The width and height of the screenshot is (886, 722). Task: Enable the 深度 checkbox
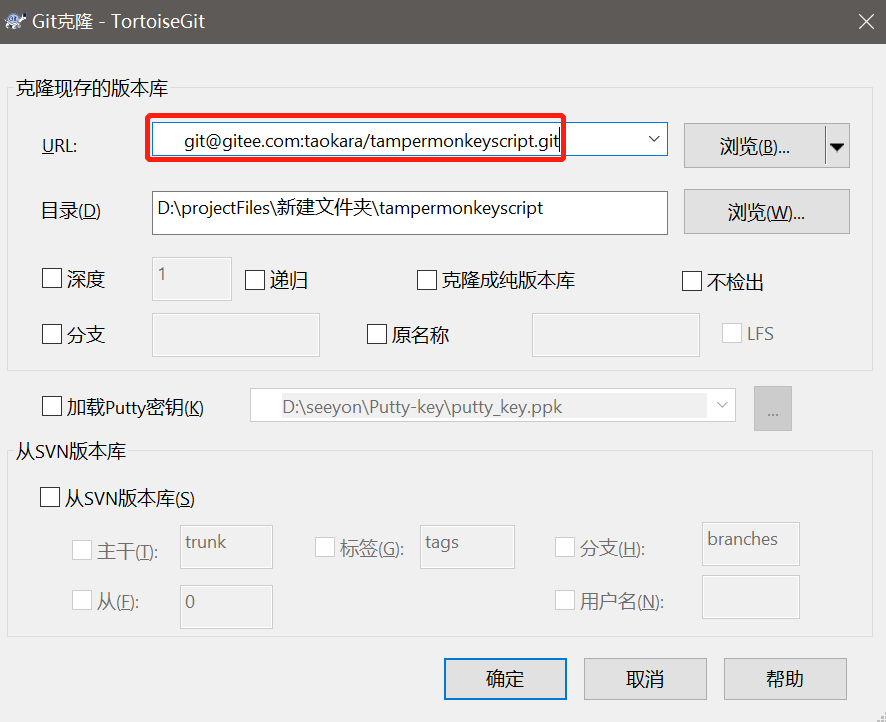click(52, 279)
